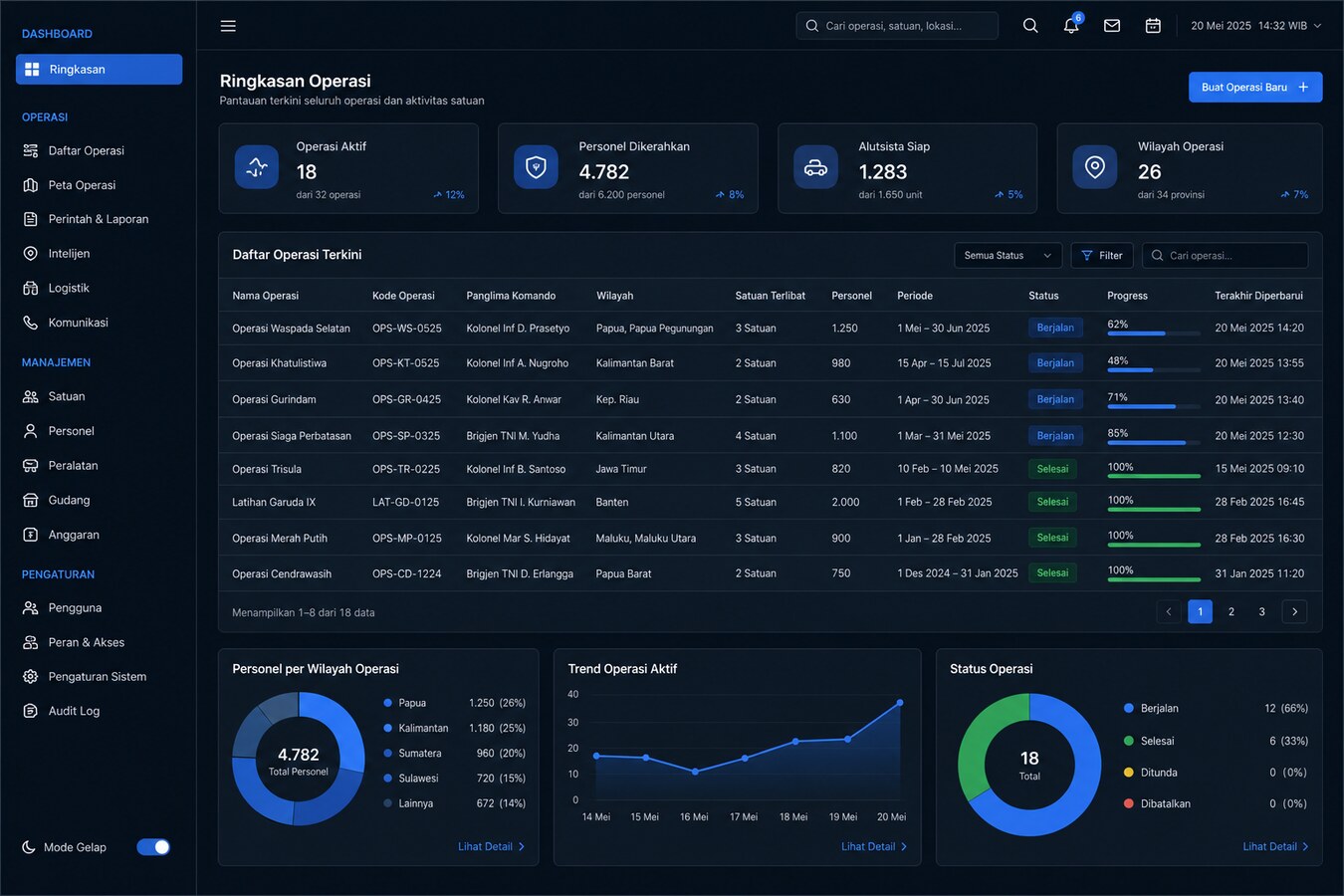Click the Cari operasi table search field
1344x896 pixels.
click(x=1226, y=256)
